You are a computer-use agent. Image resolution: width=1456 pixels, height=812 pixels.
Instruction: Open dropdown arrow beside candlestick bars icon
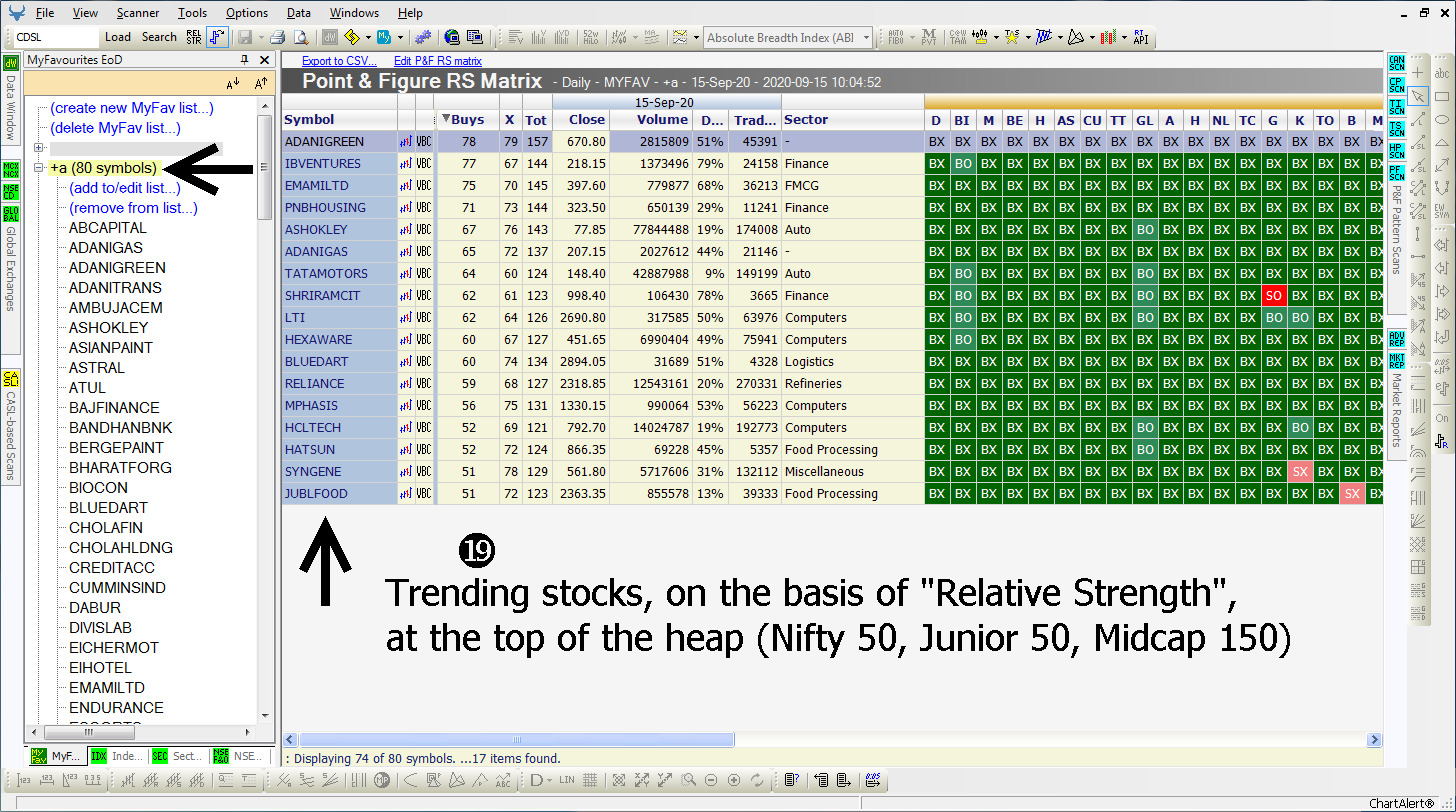[x=1122, y=37]
